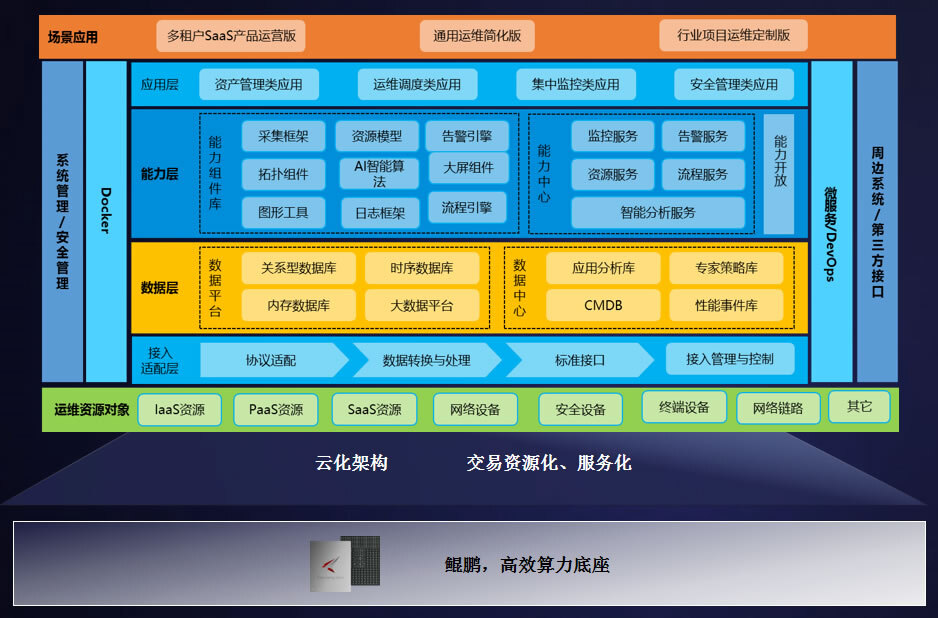The height and width of the screenshot is (618, 938).
Task: Select the 智能分析服务 box
Action: tap(658, 212)
